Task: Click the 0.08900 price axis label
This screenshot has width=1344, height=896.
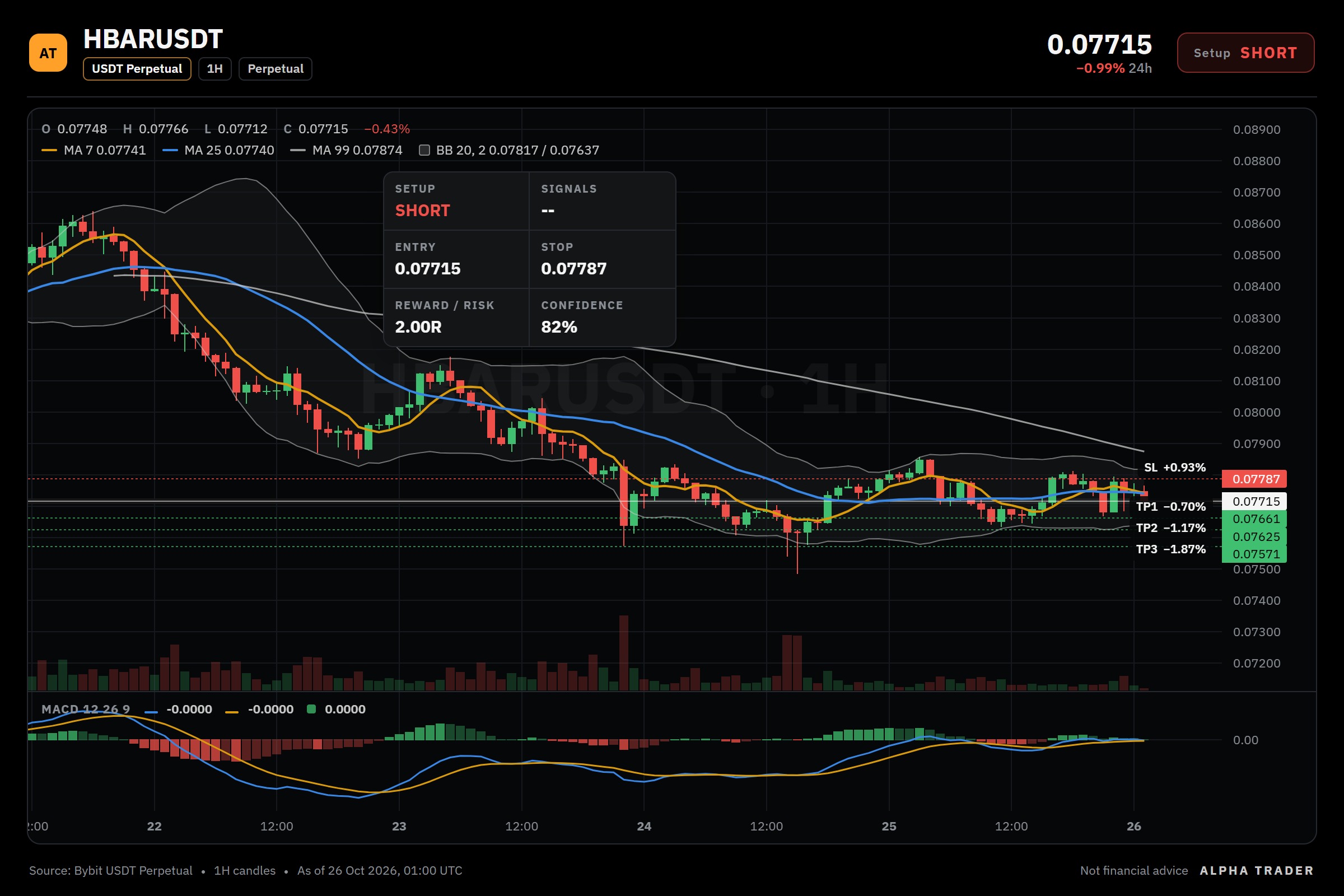Action: tap(1257, 130)
